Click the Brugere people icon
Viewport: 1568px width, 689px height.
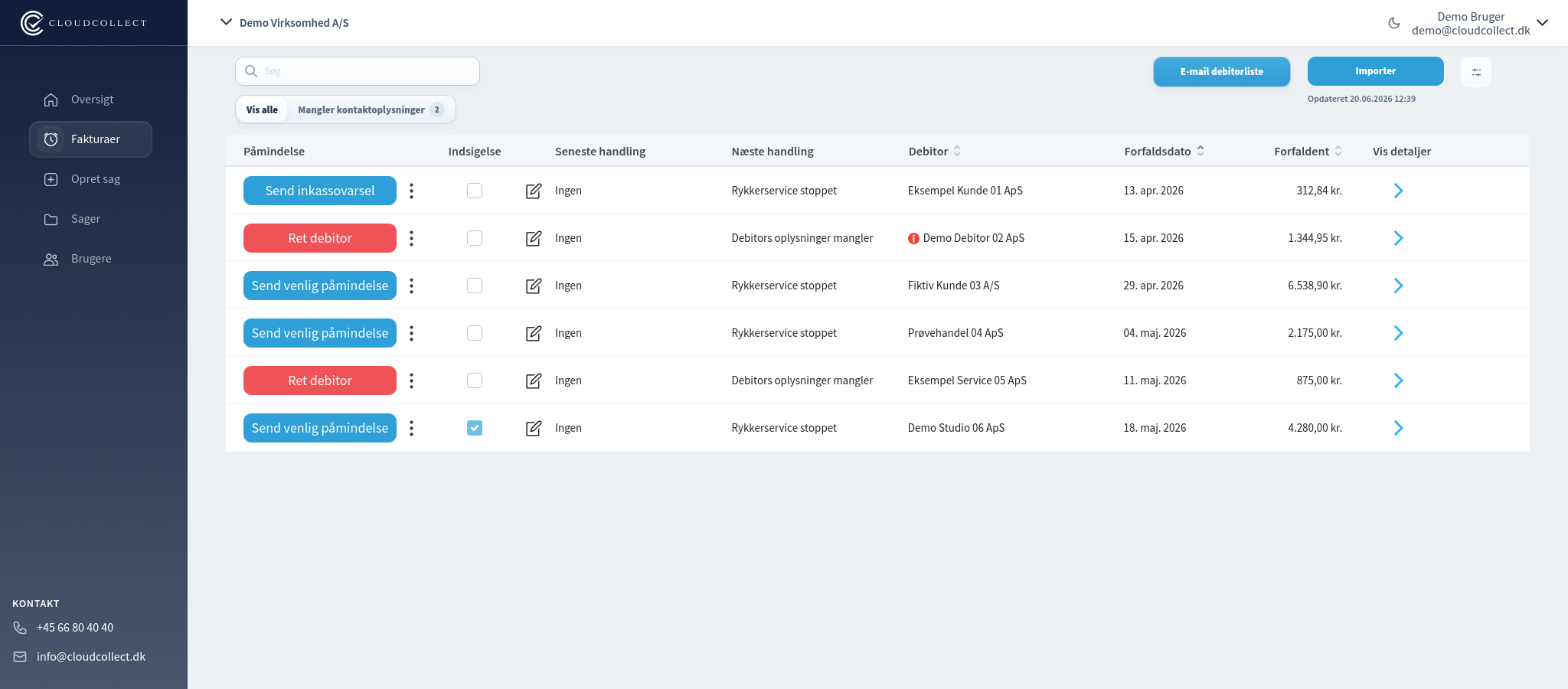point(51,259)
